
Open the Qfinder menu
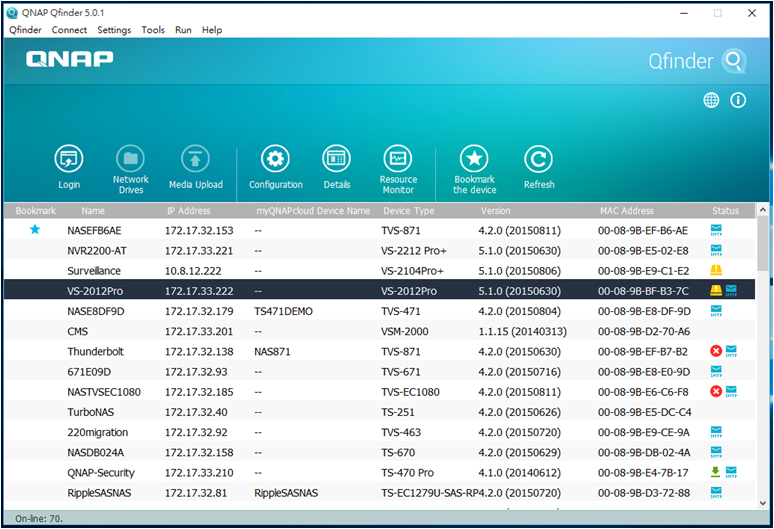pyautogui.click(x=25, y=30)
